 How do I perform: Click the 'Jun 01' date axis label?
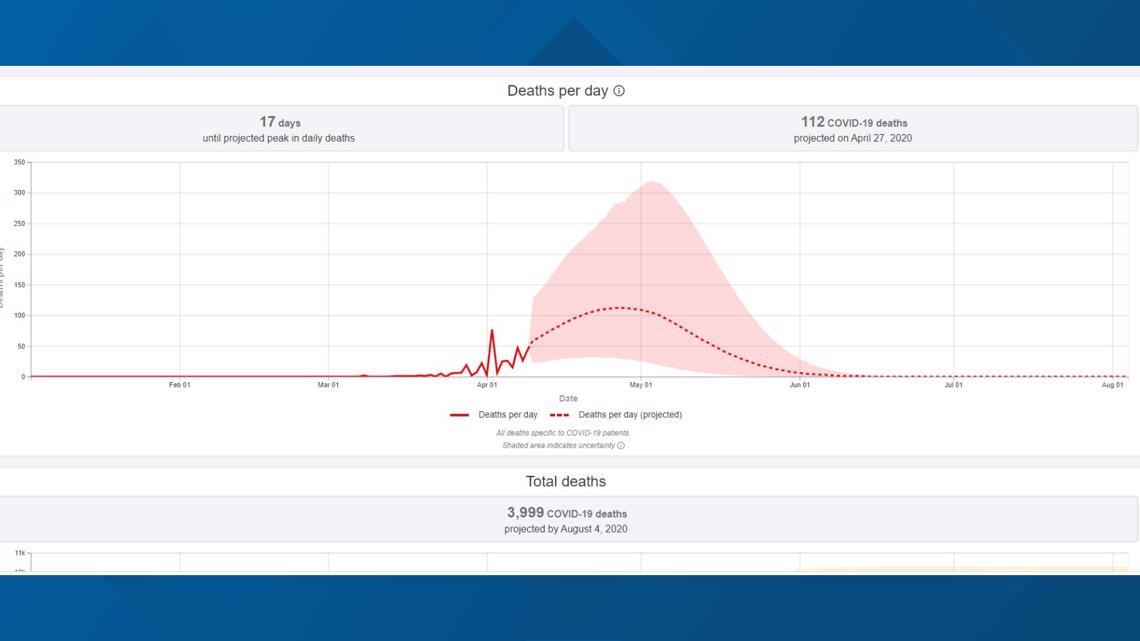(x=800, y=385)
